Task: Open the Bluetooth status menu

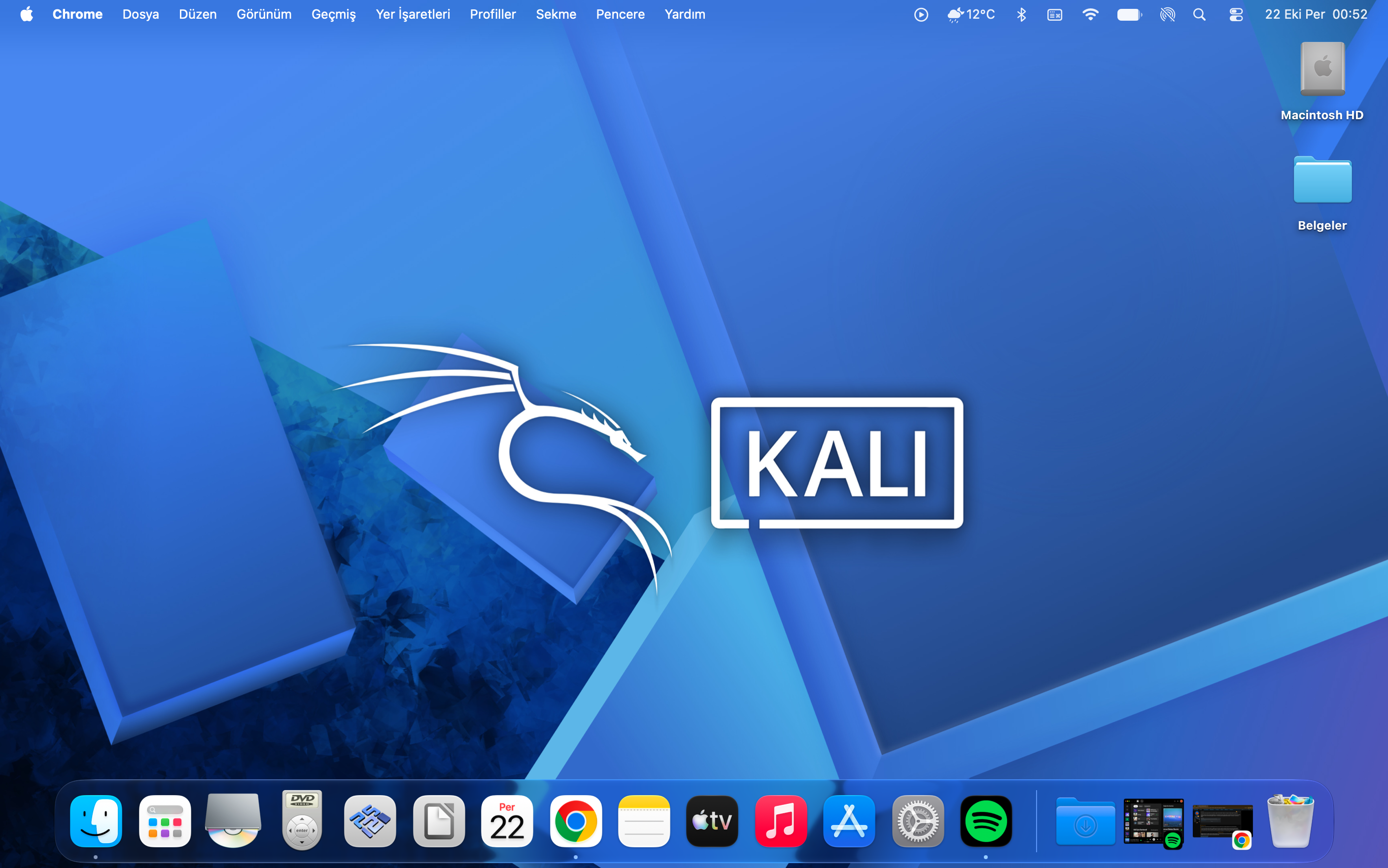Action: (x=1021, y=14)
